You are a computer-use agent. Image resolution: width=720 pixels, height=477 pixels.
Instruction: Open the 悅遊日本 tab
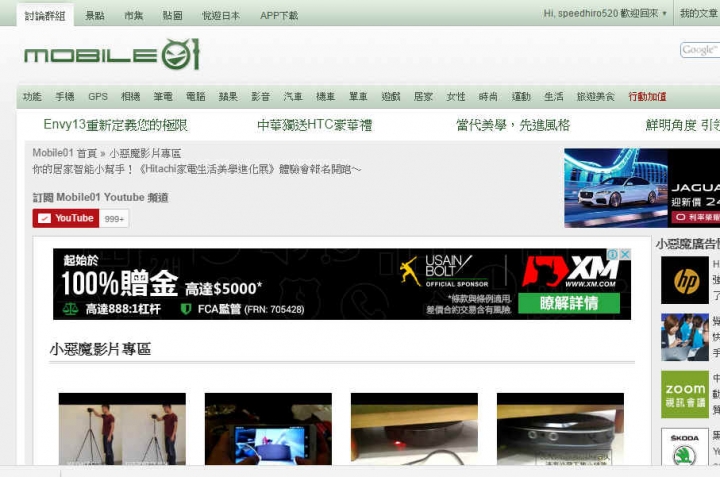coord(221,16)
